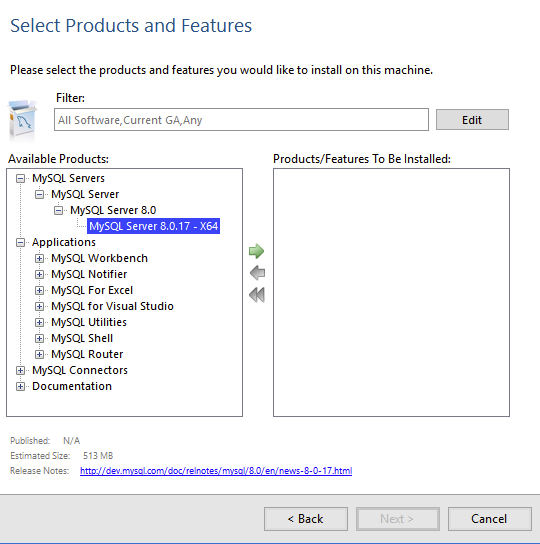
Task: Click inside the Filter text field
Action: point(241,120)
